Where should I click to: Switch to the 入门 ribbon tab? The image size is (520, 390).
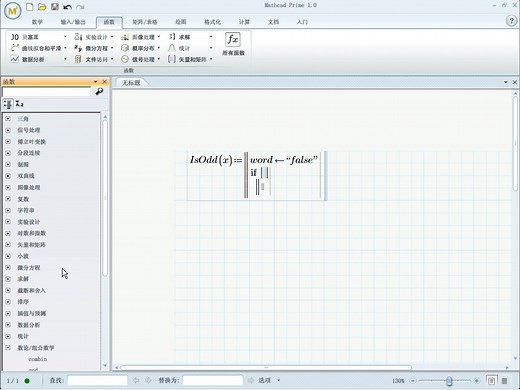pyautogui.click(x=302, y=22)
